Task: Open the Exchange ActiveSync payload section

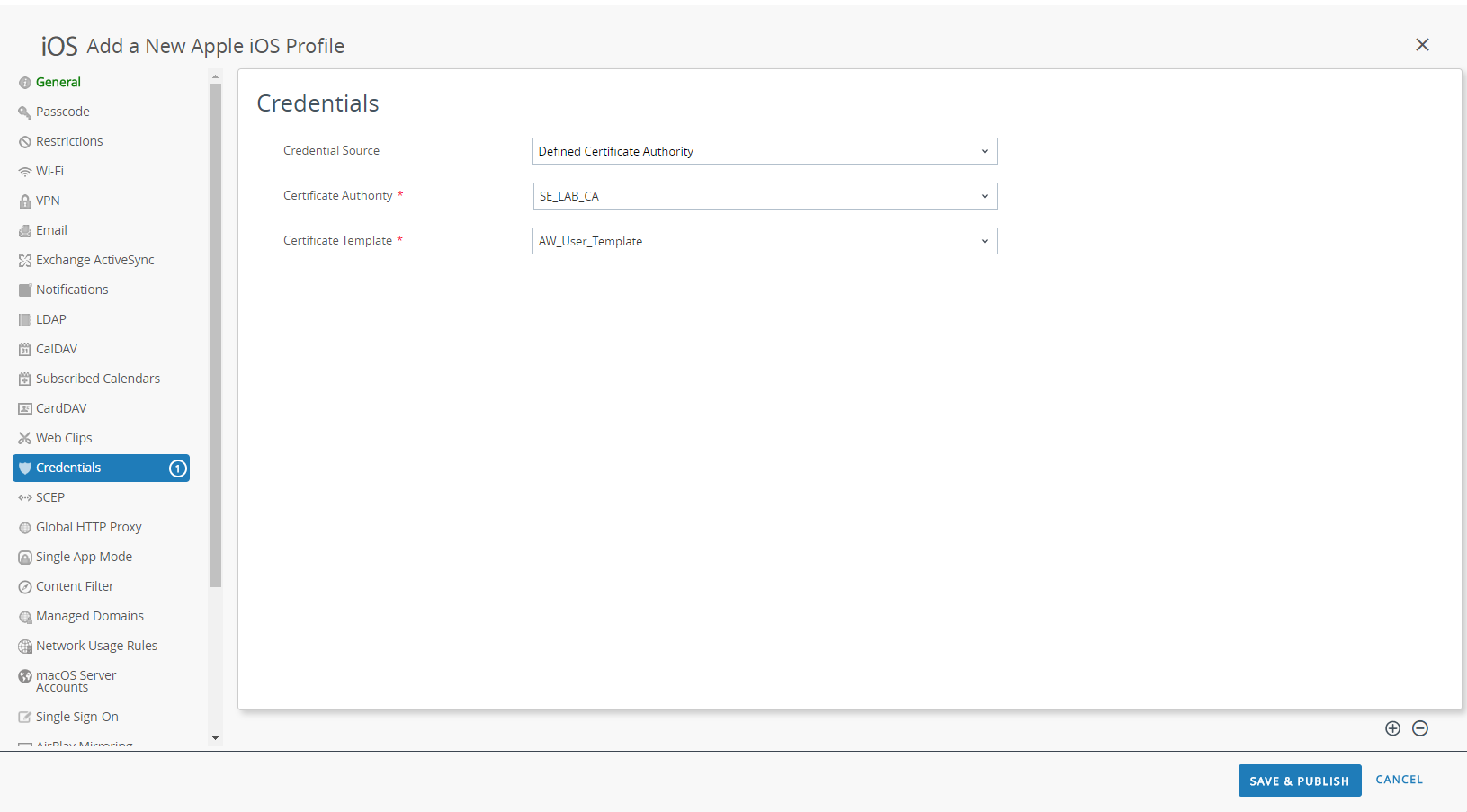Action: (x=94, y=260)
